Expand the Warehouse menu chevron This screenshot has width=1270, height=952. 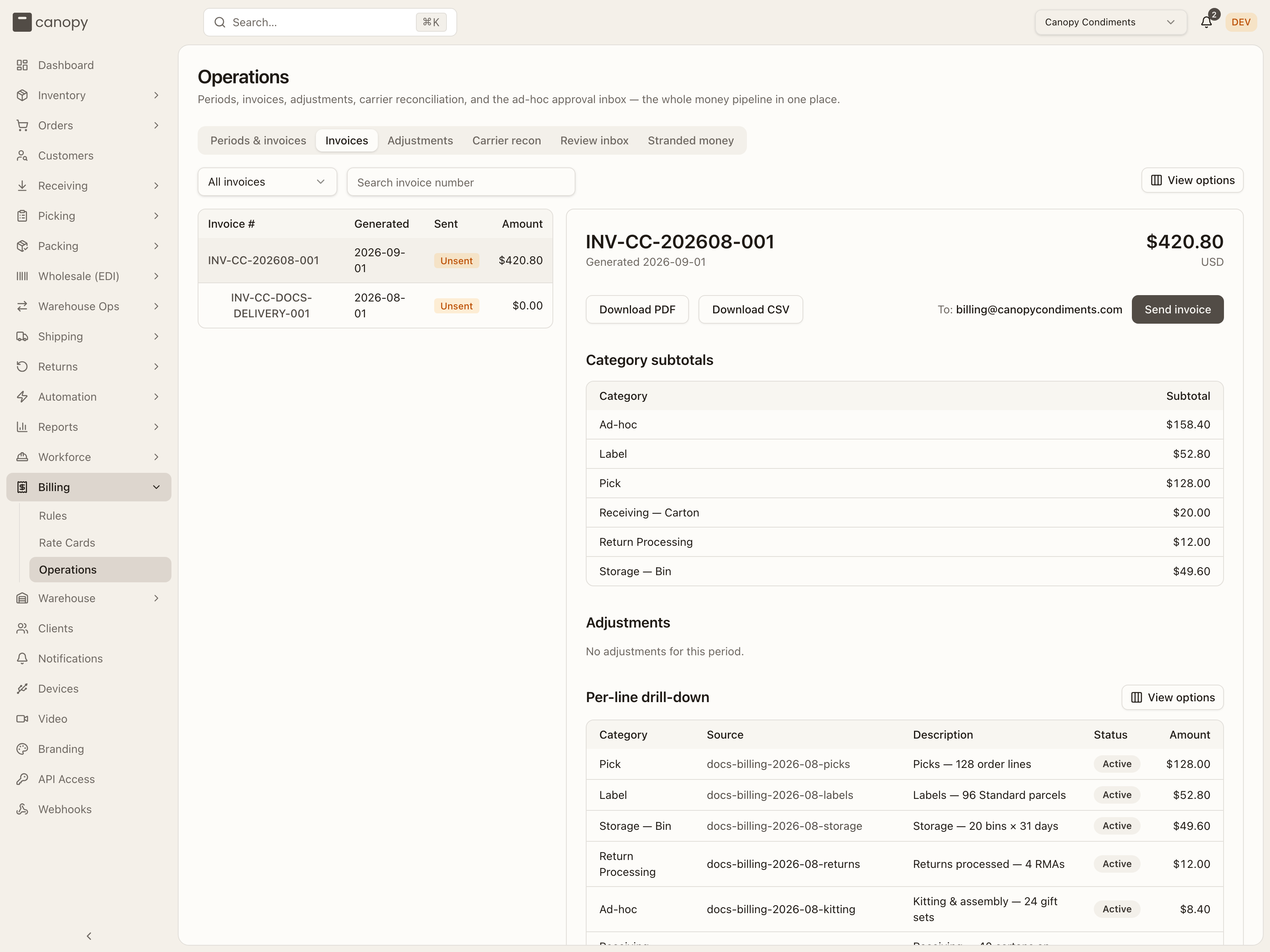[x=156, y=599]
